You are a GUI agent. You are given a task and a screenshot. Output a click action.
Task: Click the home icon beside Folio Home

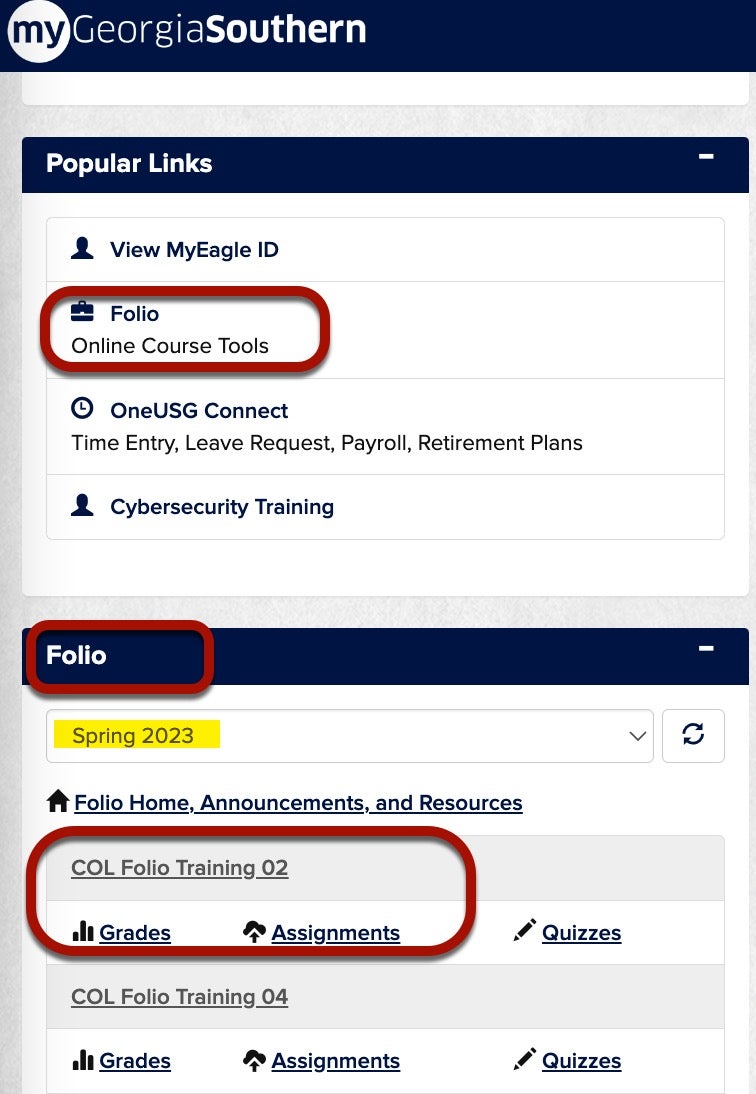click(57, 801)
